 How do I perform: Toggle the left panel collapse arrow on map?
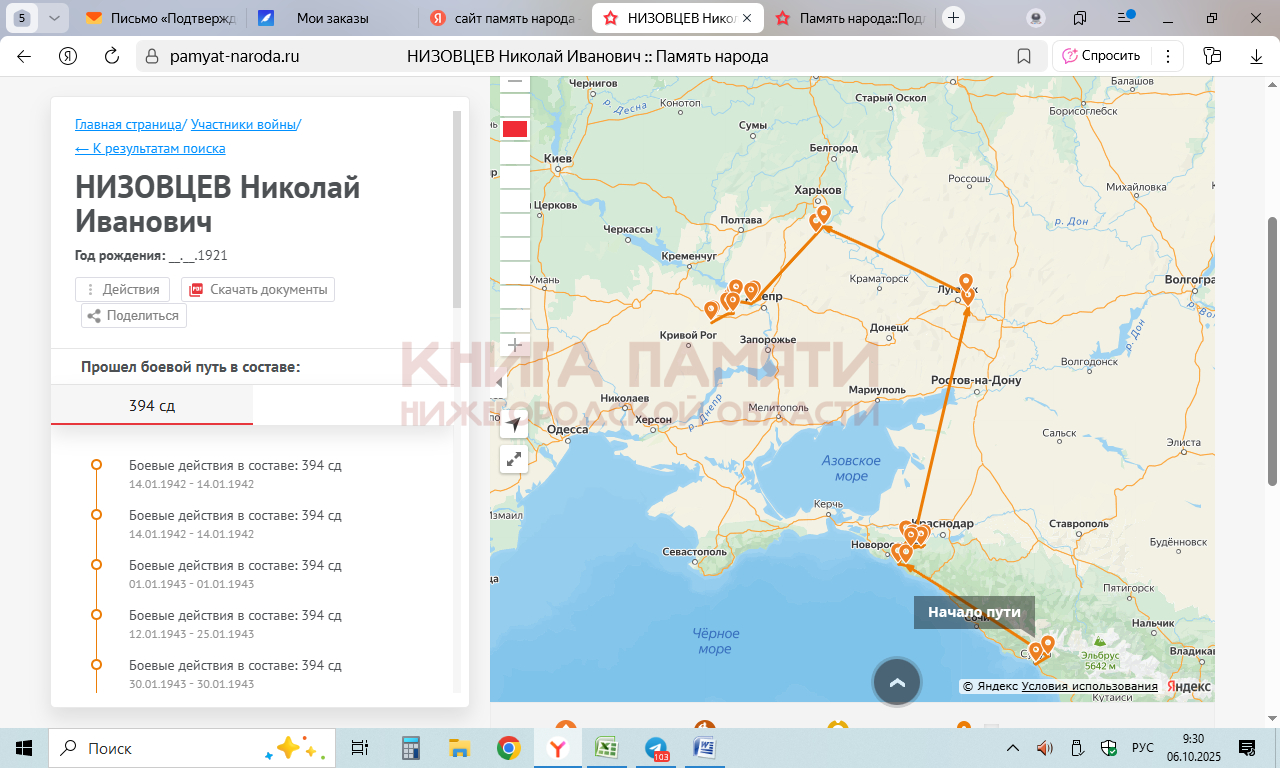pos(500,383)
